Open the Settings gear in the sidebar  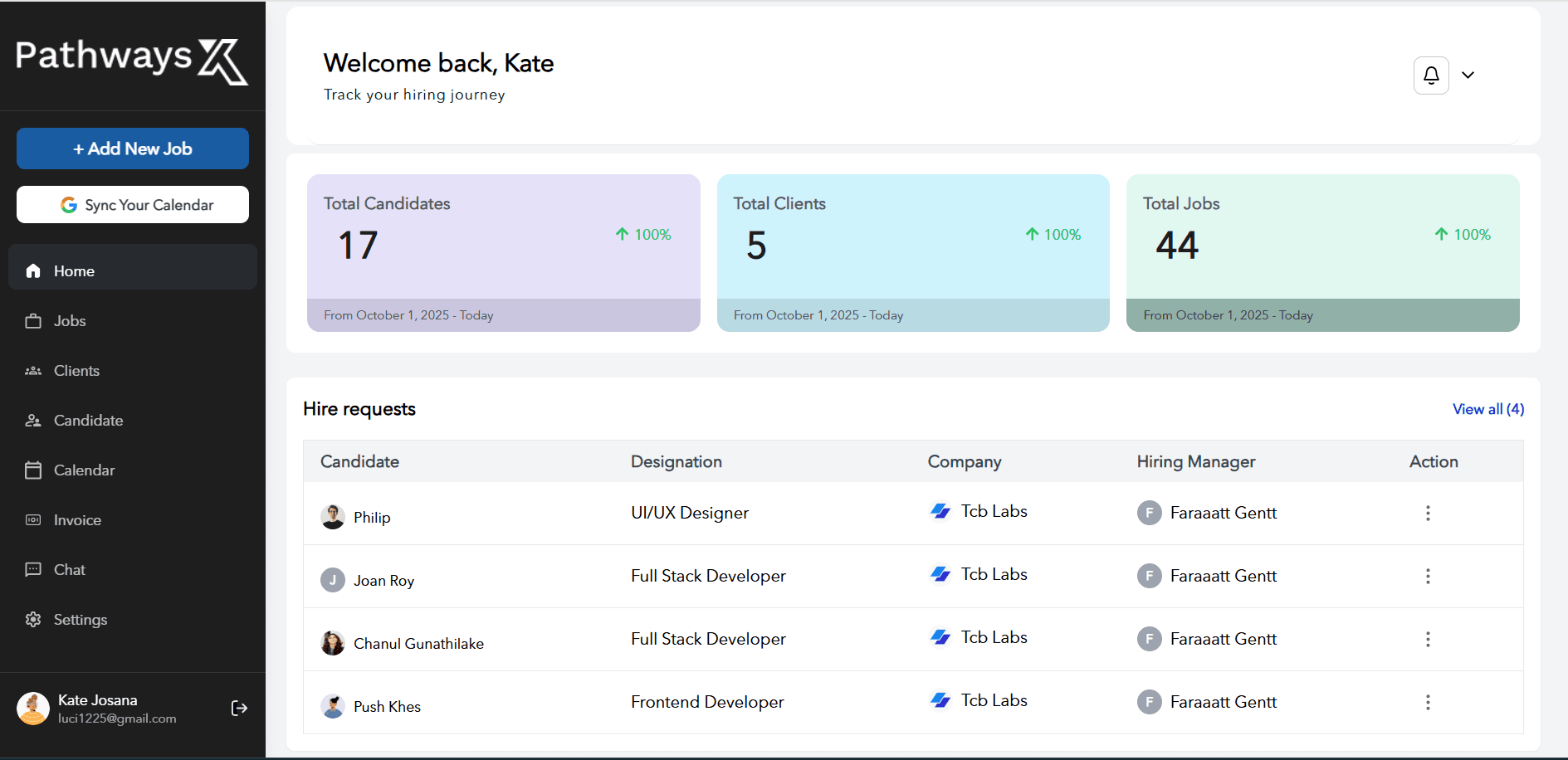pos(33,620)
